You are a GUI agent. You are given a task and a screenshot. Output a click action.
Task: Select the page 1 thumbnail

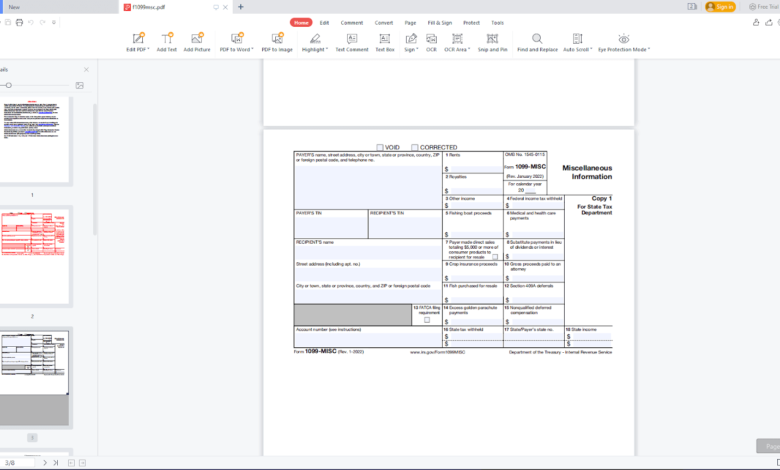point(34,141)
